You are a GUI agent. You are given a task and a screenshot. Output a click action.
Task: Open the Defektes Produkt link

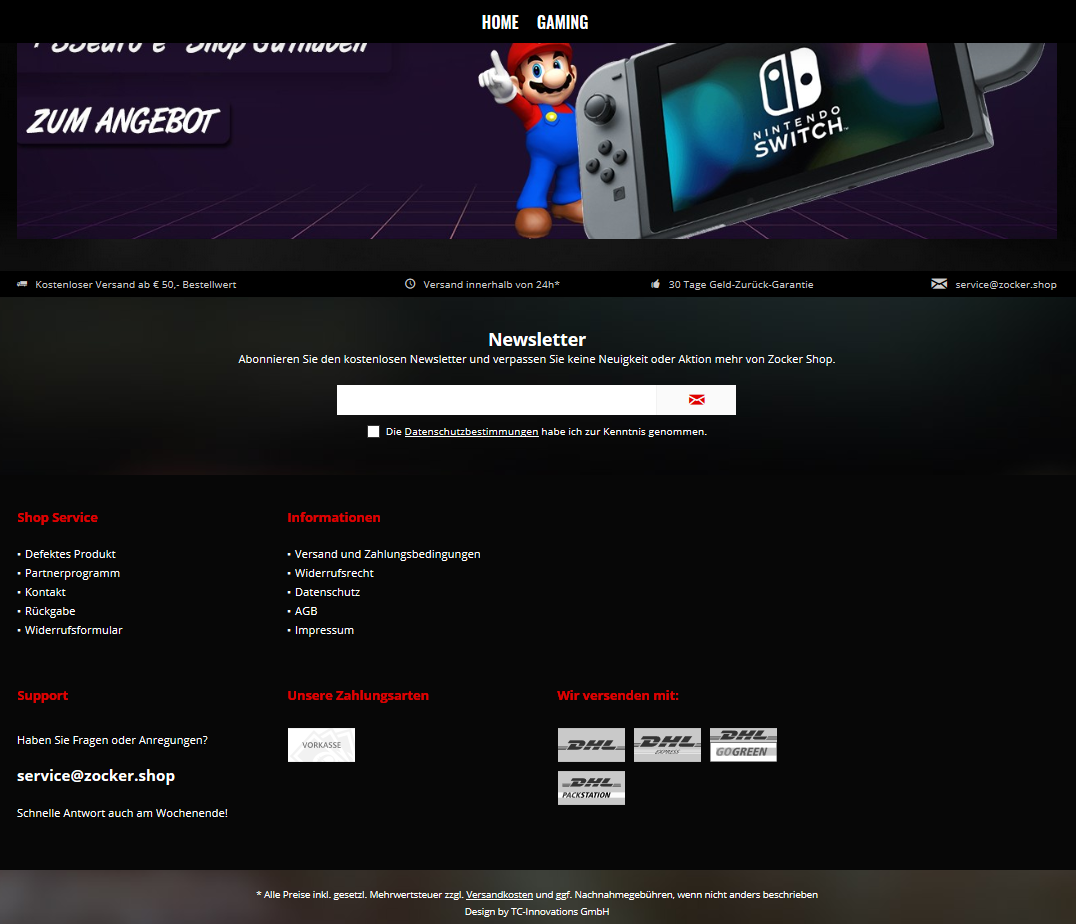(70, 554)
